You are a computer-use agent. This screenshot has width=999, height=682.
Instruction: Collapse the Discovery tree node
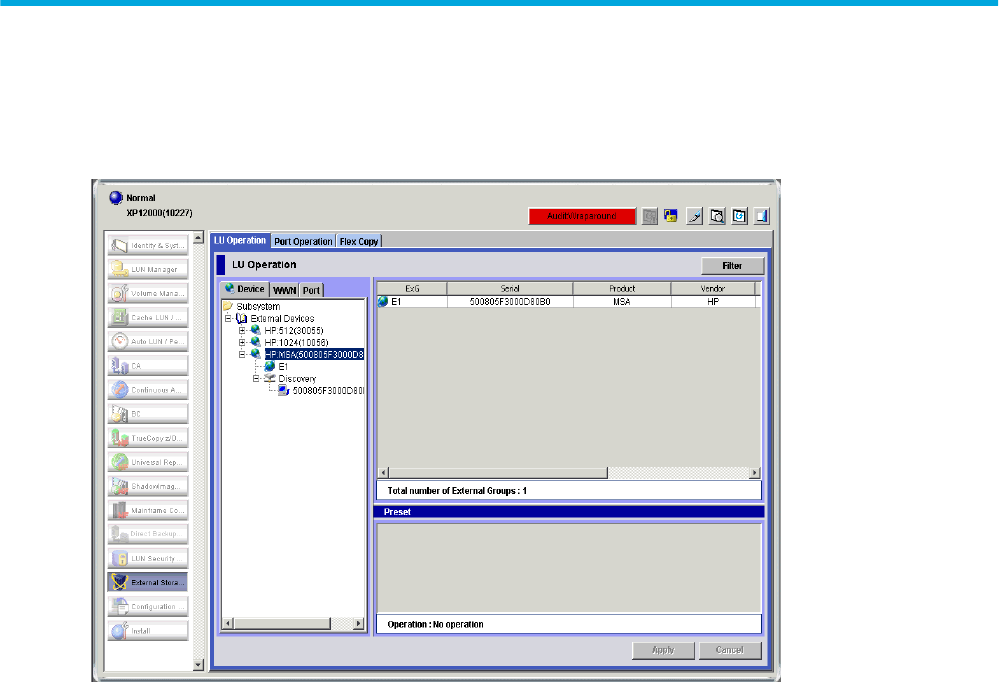(x=256, y=379)
